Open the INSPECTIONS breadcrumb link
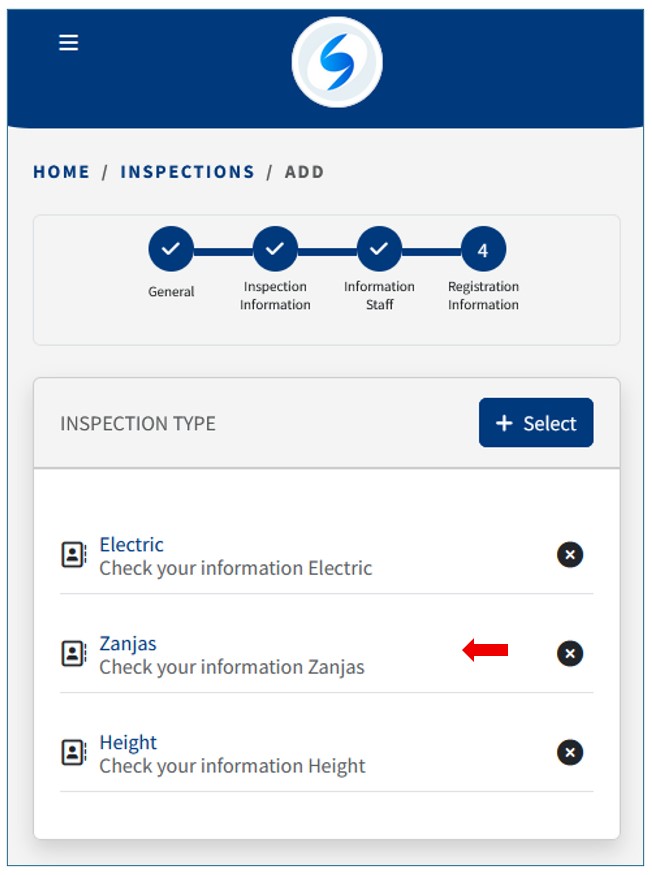Image resolution: width=652 pixels, height=875 pixels. coord(187,172)
